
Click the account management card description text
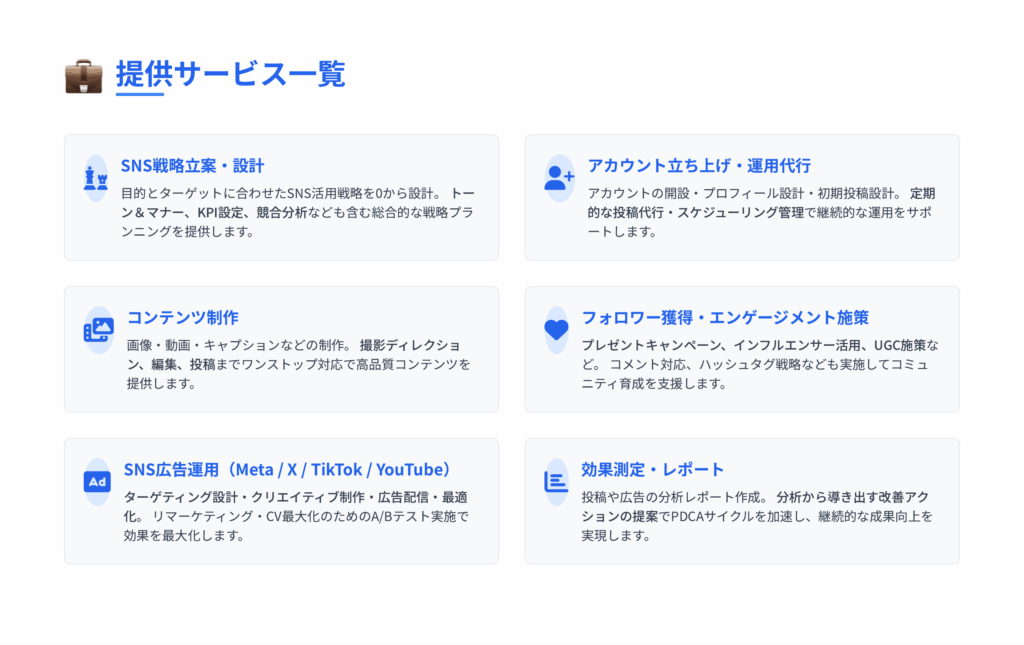pyautogui.click(x=761, y=213)
